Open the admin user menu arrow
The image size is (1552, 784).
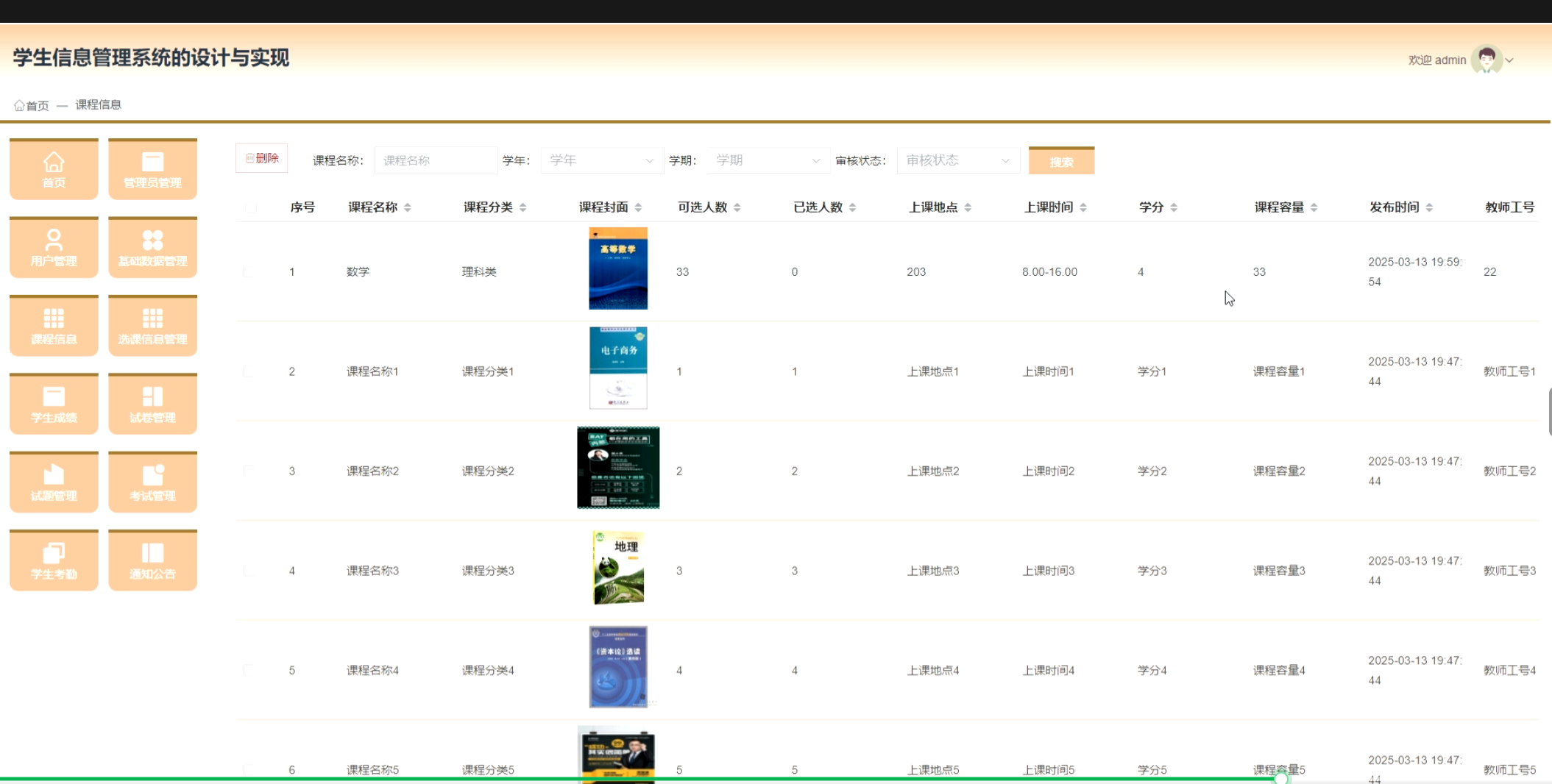[x=1509, y=60]
